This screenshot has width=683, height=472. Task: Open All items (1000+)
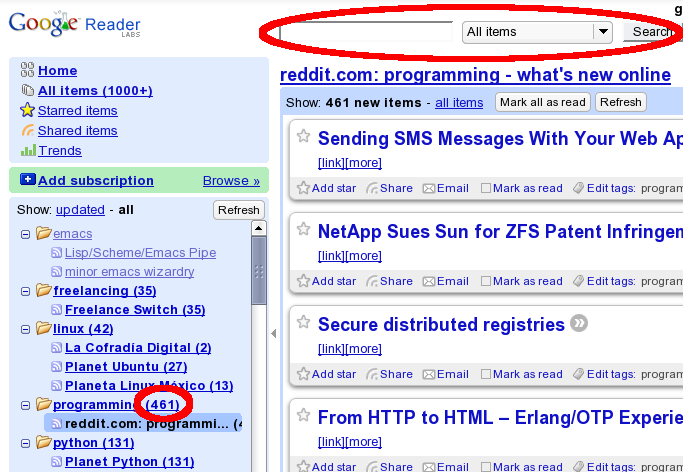[95, 91]
